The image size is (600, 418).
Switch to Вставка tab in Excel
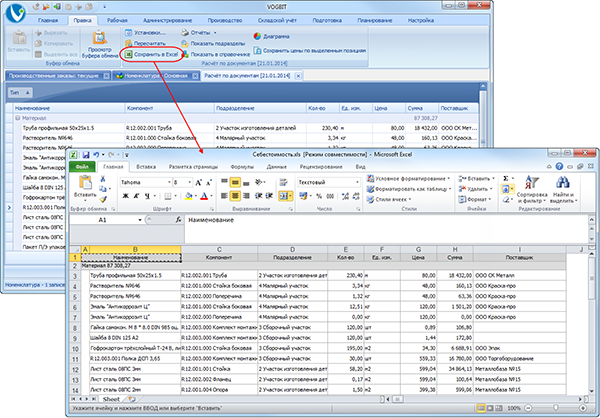coord(146,167)
